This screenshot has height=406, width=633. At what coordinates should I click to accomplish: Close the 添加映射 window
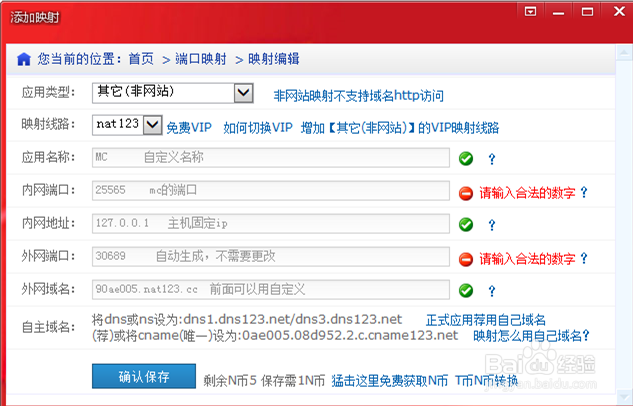[x=619, y=11]
